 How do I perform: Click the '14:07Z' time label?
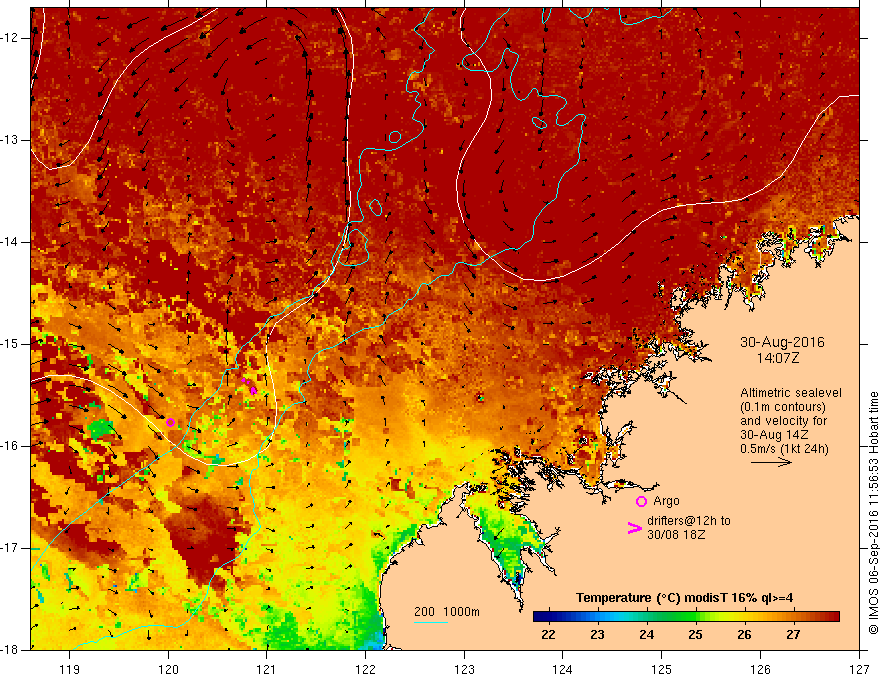(778, 357)
